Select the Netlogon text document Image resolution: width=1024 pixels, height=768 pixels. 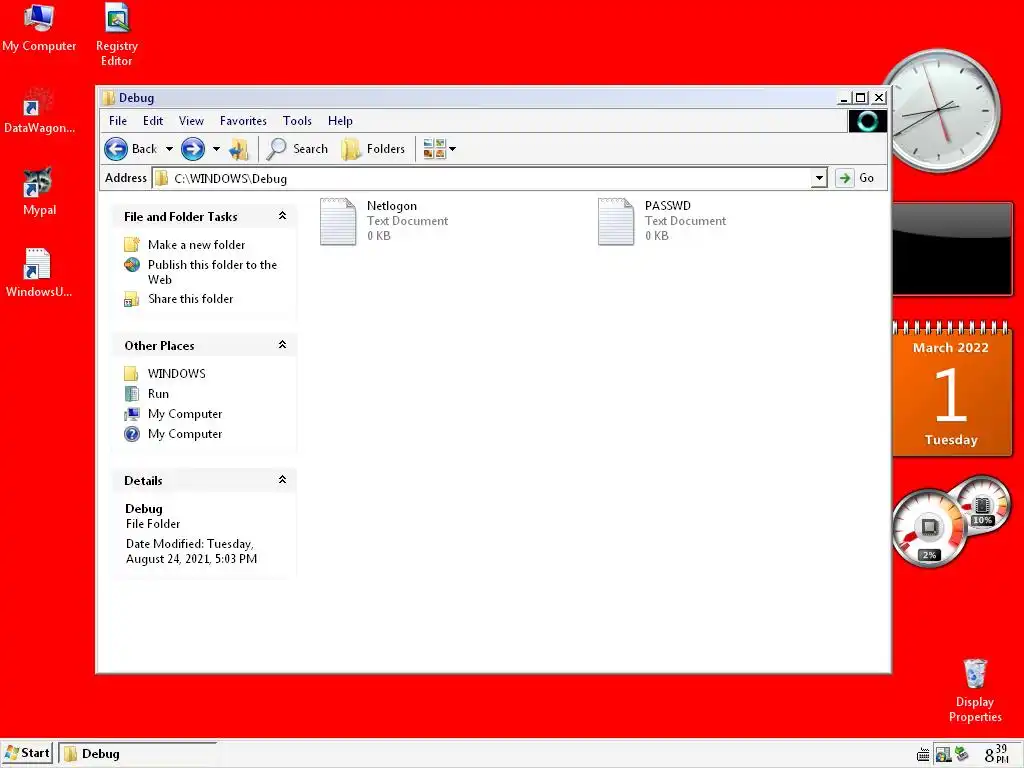(384, 221)
